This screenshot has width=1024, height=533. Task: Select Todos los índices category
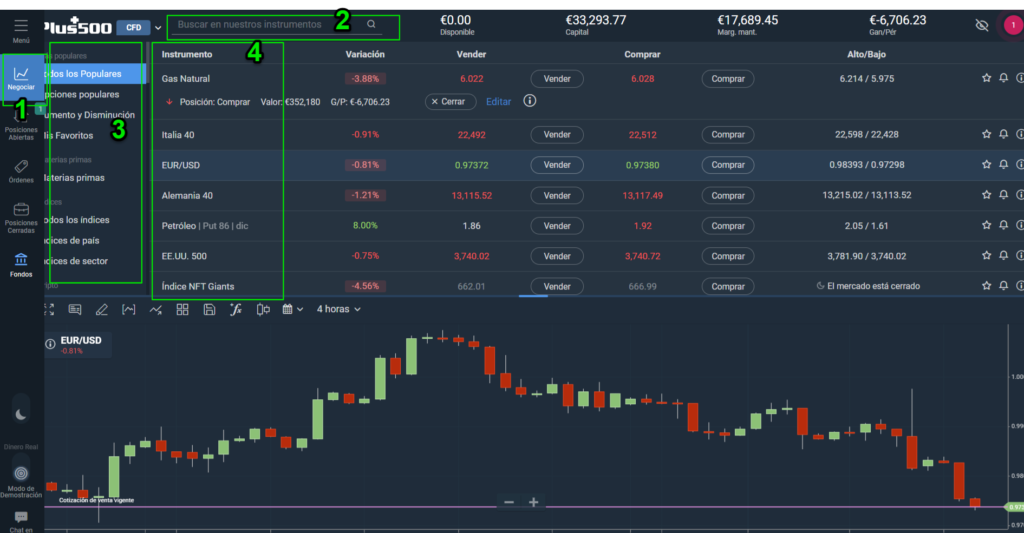tap(77, 220)
